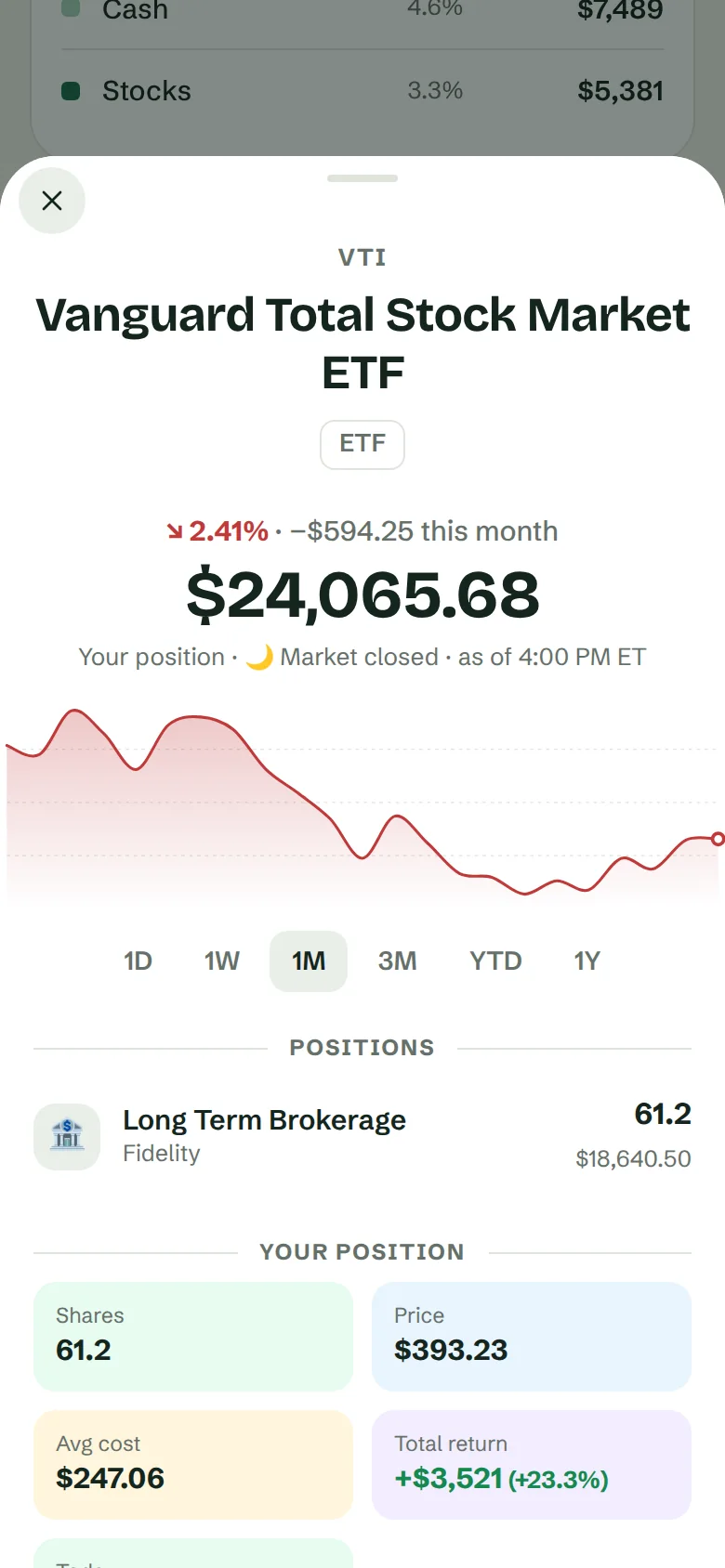This screenshot has width=725, height=1568.
Task: Close the VTI detail sheet
Action: [x=52, y=201]
